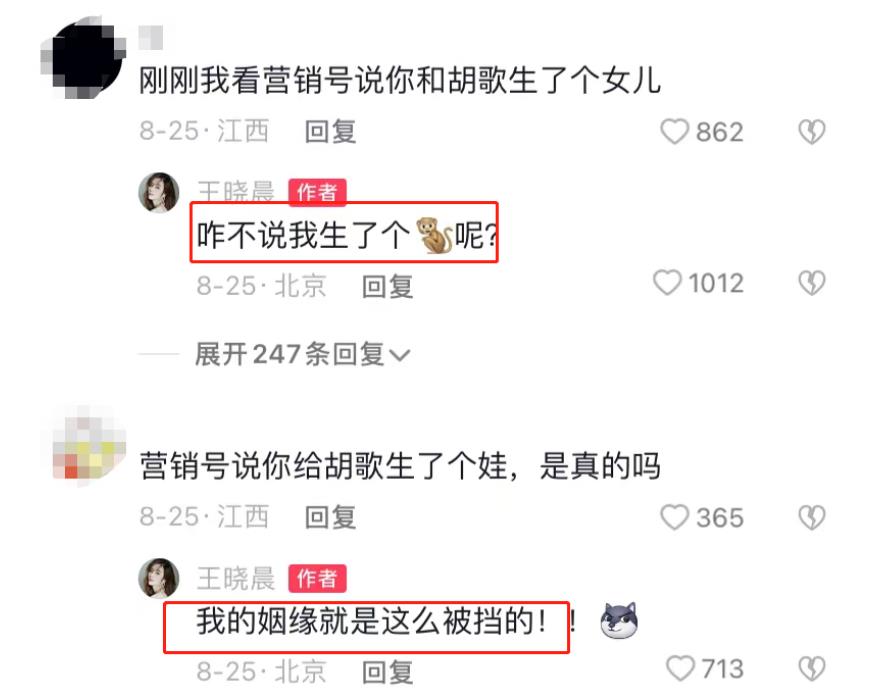881x697 pixels.
Task: Dislike the comment with 862 likes
Action: (811, 132)
